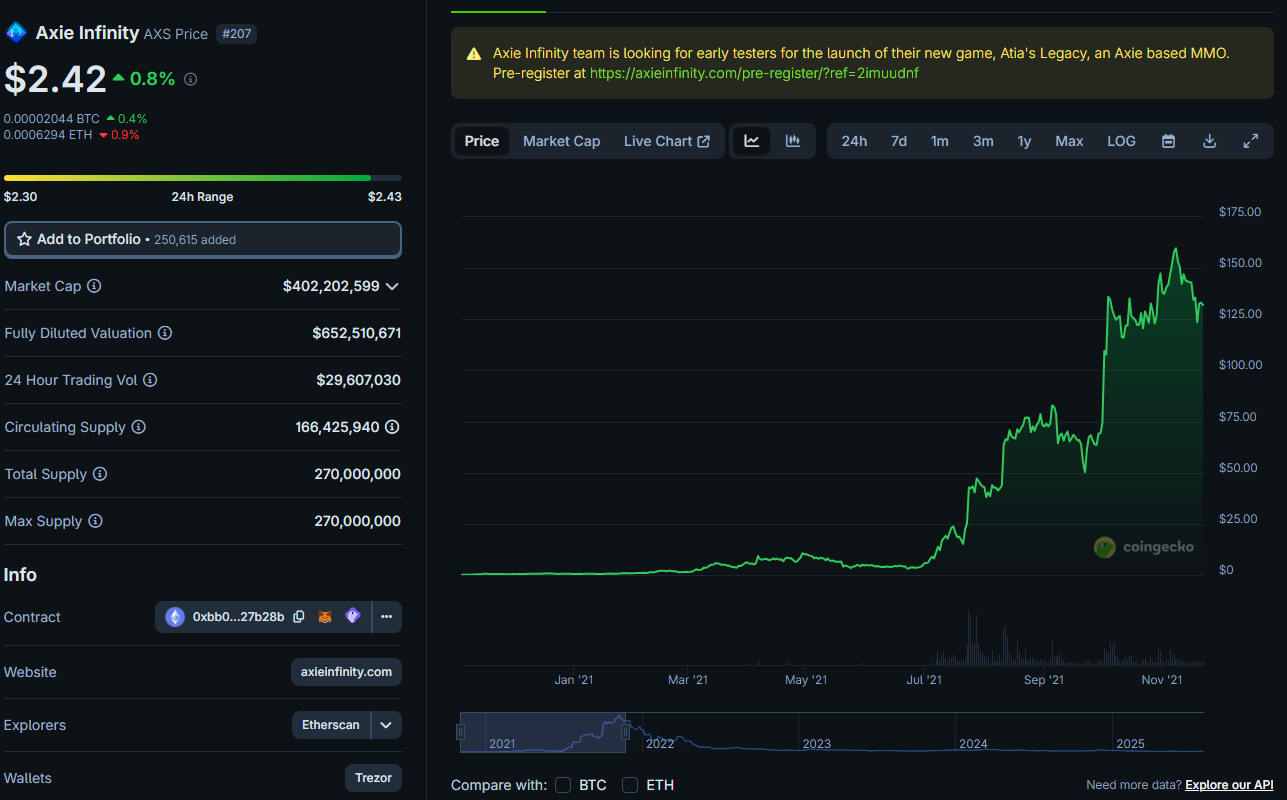Click the info icon next to Circulating Supply label

coord(139,427)
